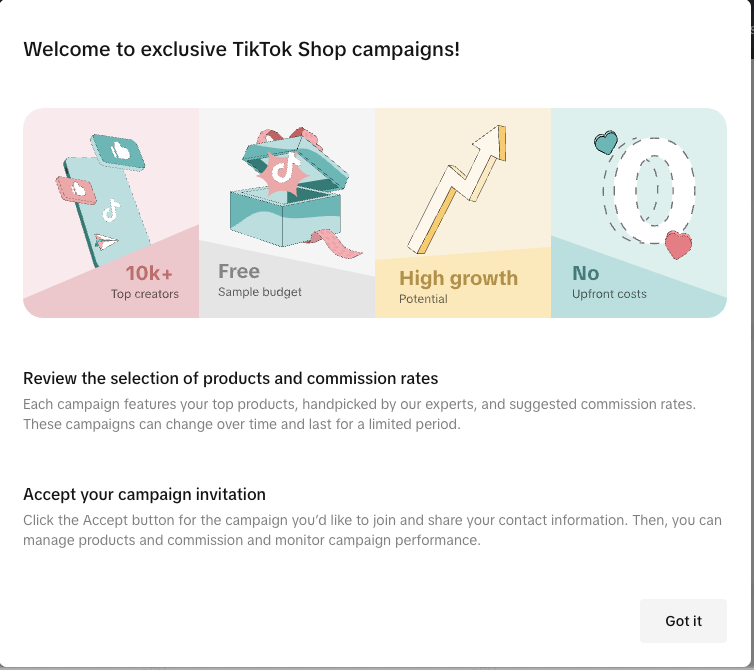Screen dimensions: 754x670
Task: Click the pink thumbs-up bubble icon
Action: point(76,188)
